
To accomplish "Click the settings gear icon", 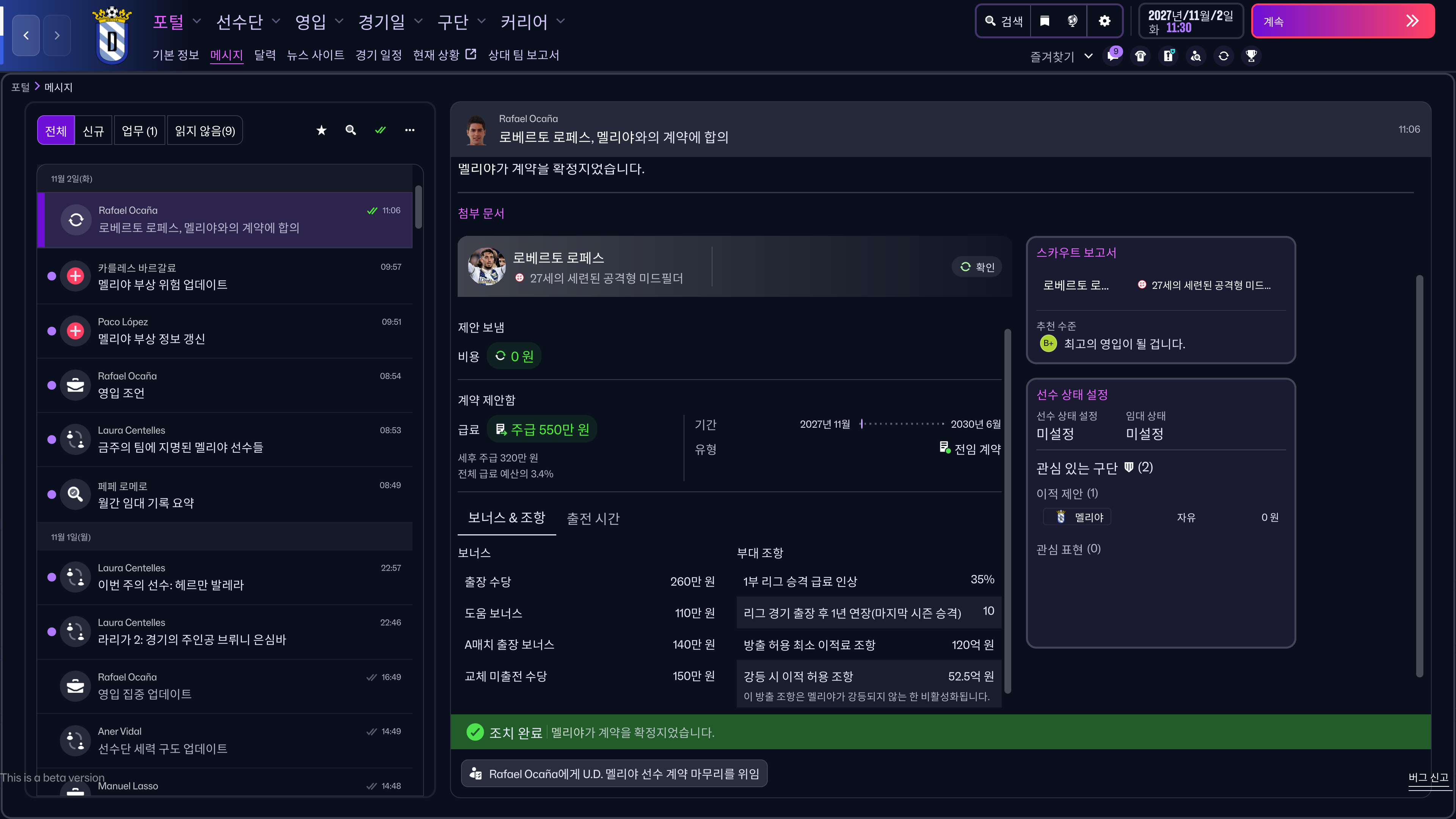I will (1104, 22).
